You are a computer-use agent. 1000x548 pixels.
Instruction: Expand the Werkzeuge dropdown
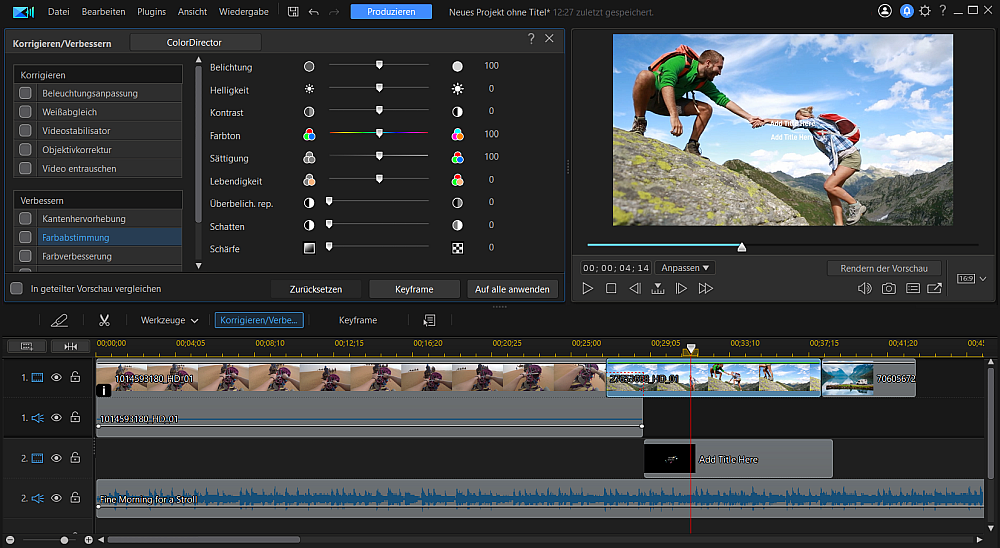coord(169,320)
